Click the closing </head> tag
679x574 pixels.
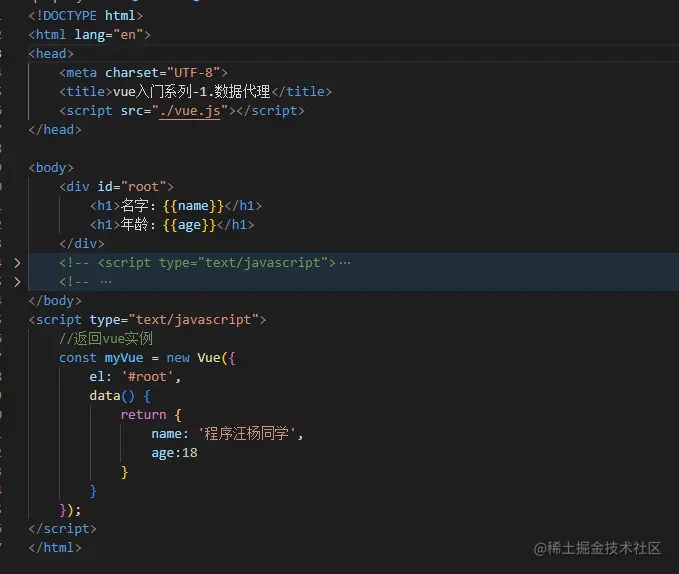click(55, 130)
